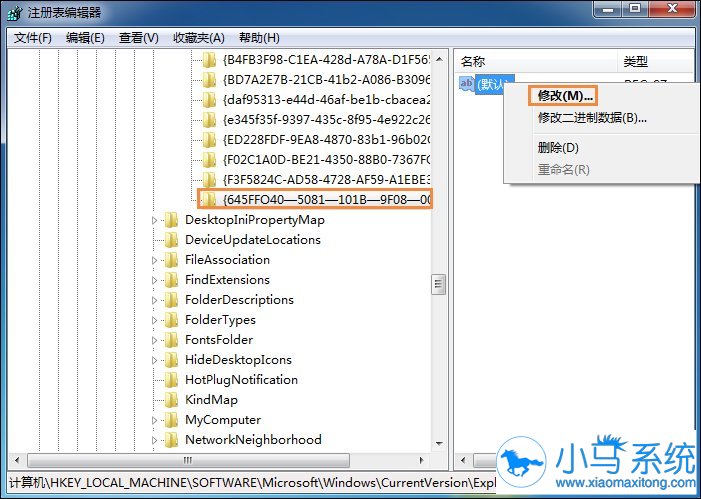The image size is (701, 499).
Task: Click folder icon of {F3F5824C-AD58 key
Action: coord(209,180)
